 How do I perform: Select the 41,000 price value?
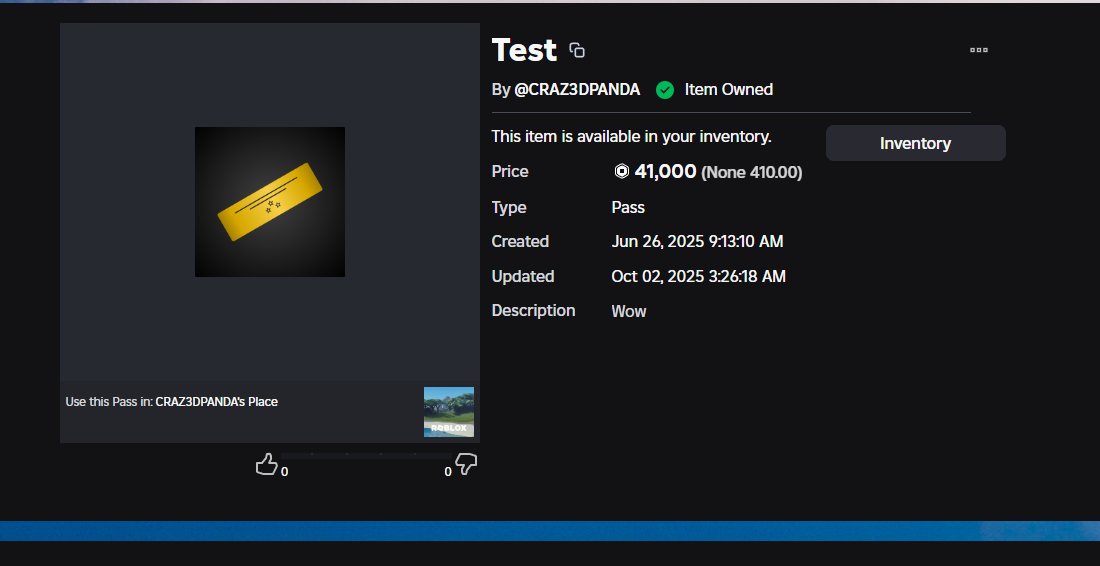point(665,171)
